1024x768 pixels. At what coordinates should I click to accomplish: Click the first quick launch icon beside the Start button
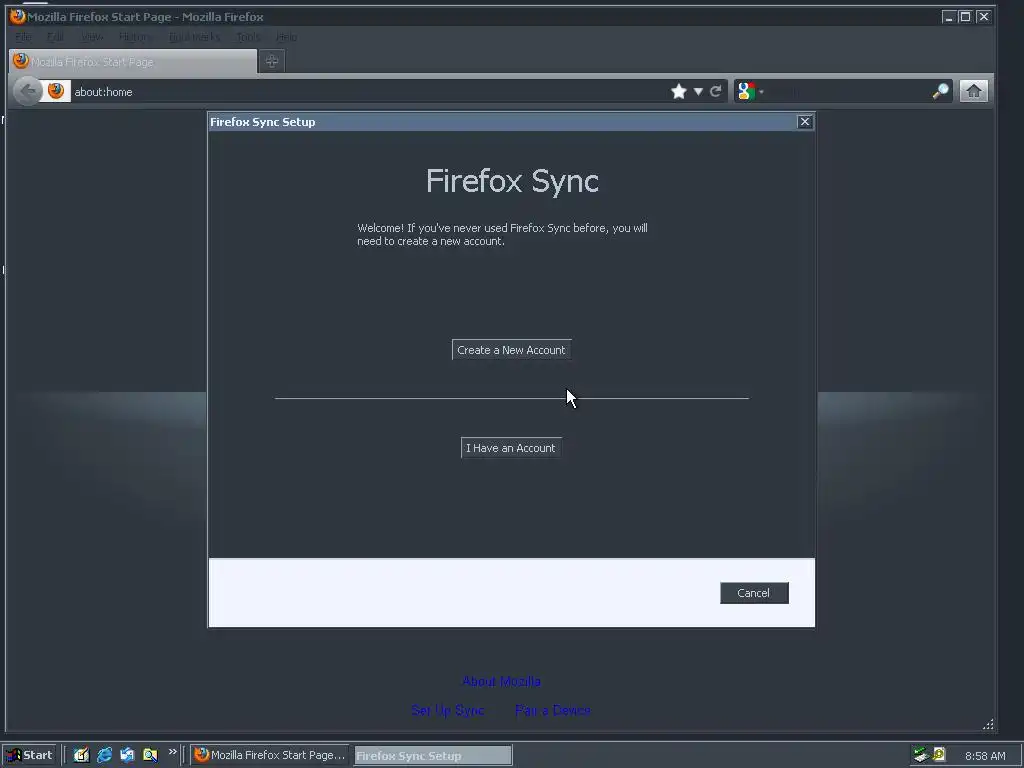(81, 755)
